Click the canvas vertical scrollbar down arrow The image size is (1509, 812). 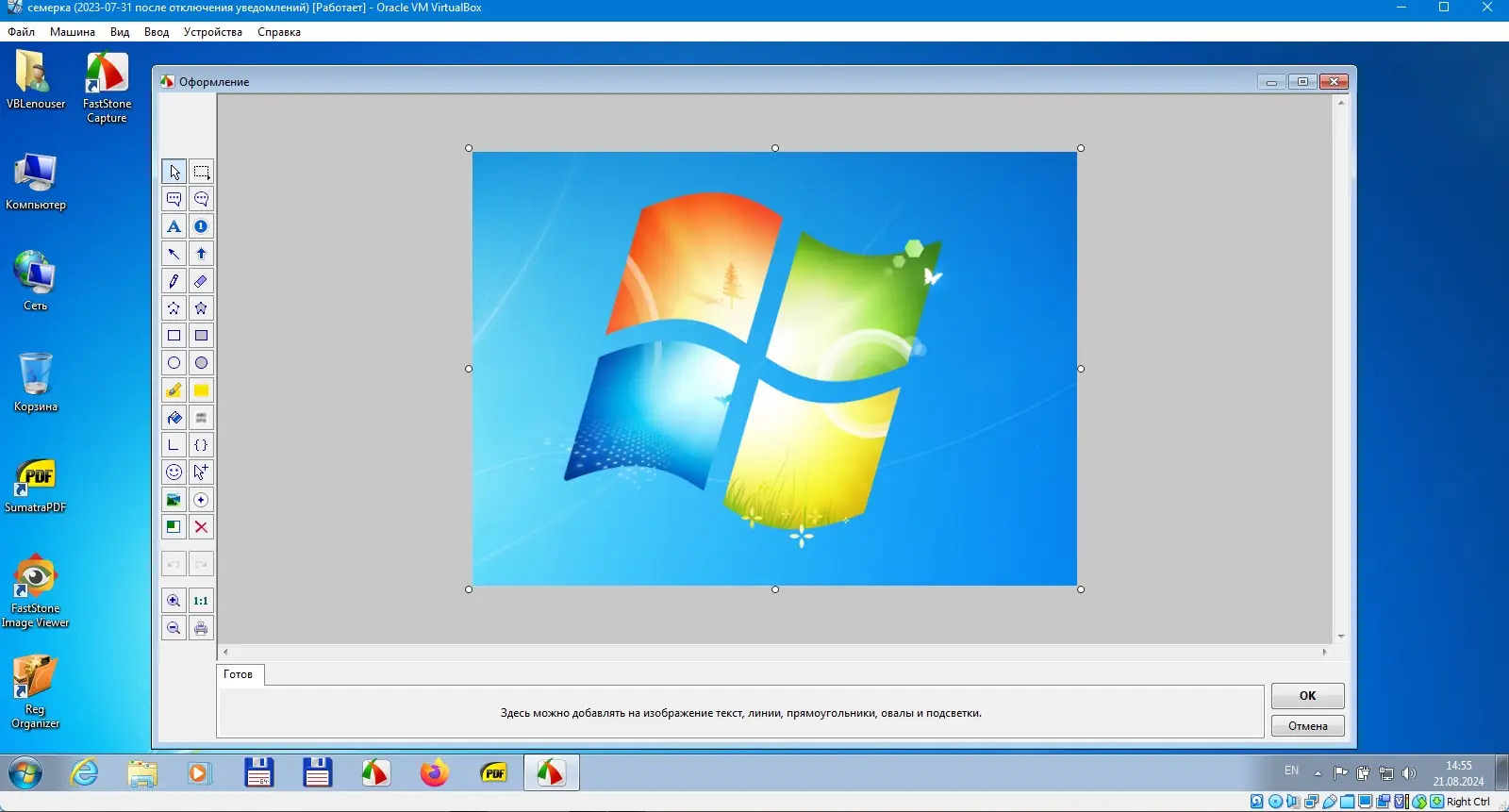point(1341,637)
